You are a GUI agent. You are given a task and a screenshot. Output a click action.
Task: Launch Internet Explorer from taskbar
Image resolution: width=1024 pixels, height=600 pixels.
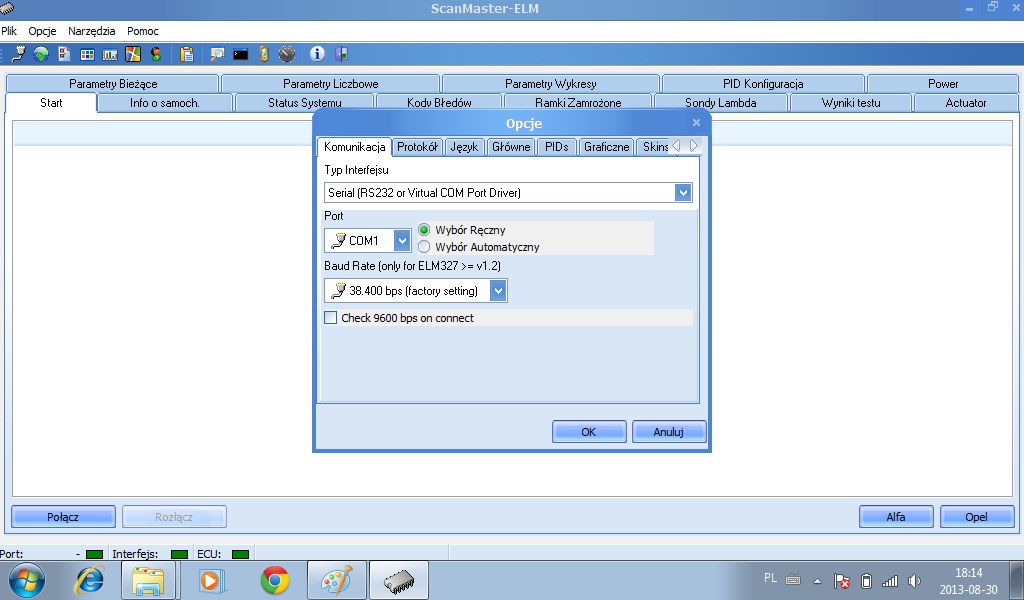(90, 580)
